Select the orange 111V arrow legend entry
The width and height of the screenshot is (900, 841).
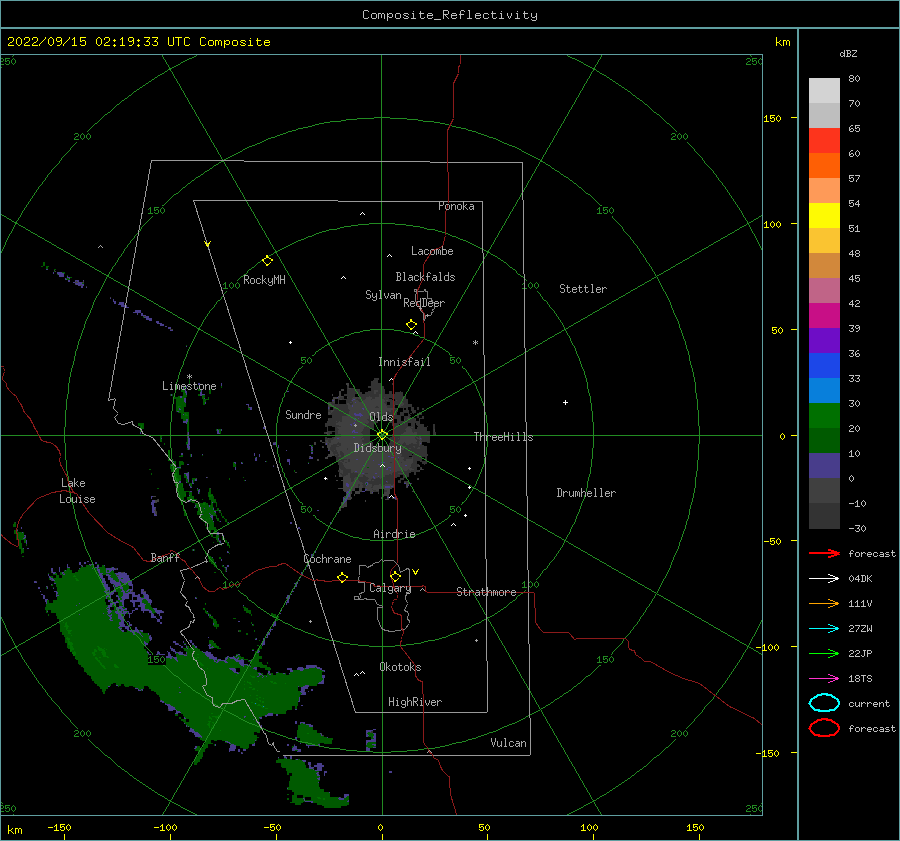824,603
